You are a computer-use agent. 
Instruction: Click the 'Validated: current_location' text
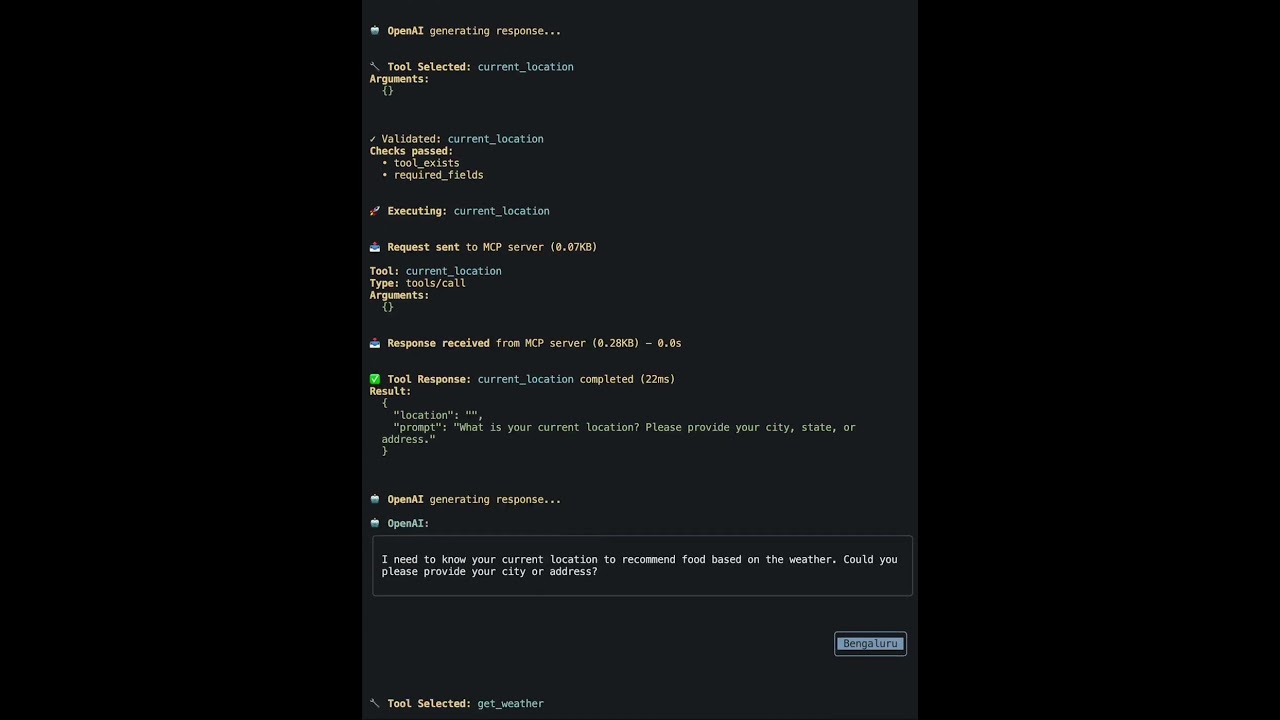(462, 139)
